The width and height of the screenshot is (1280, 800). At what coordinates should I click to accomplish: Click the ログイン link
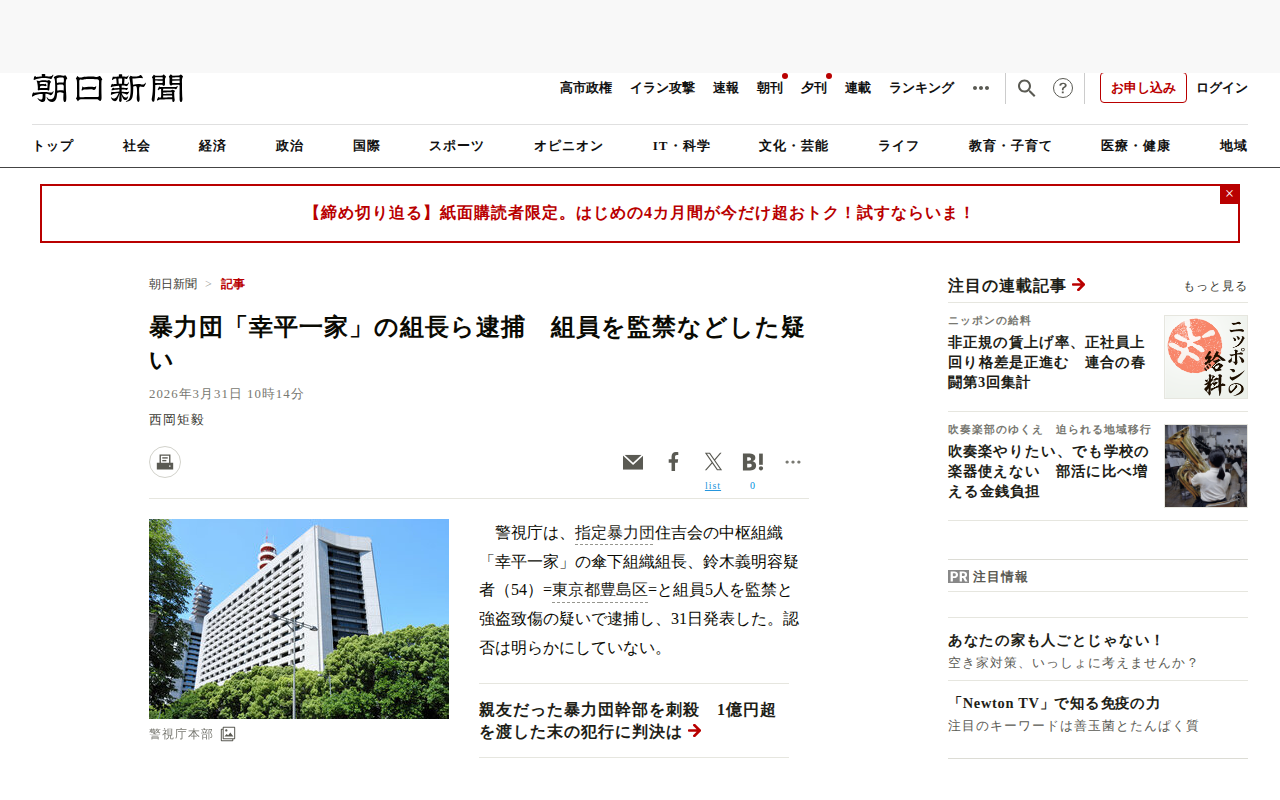(x=1222, y=88)
